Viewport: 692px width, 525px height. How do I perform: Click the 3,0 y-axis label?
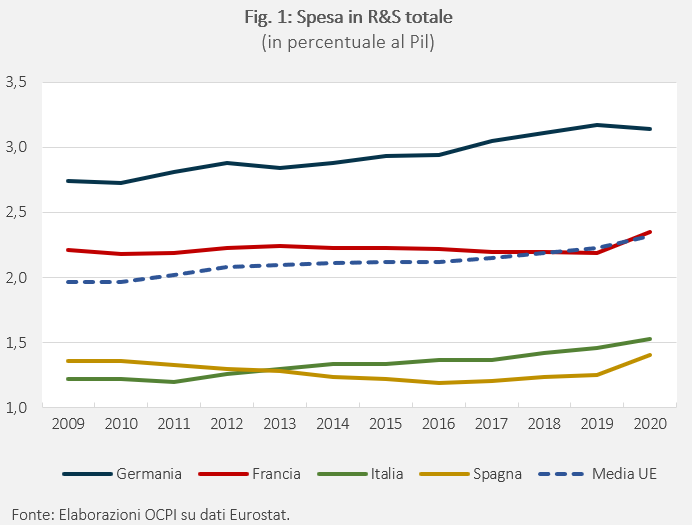tap(16, 147)
